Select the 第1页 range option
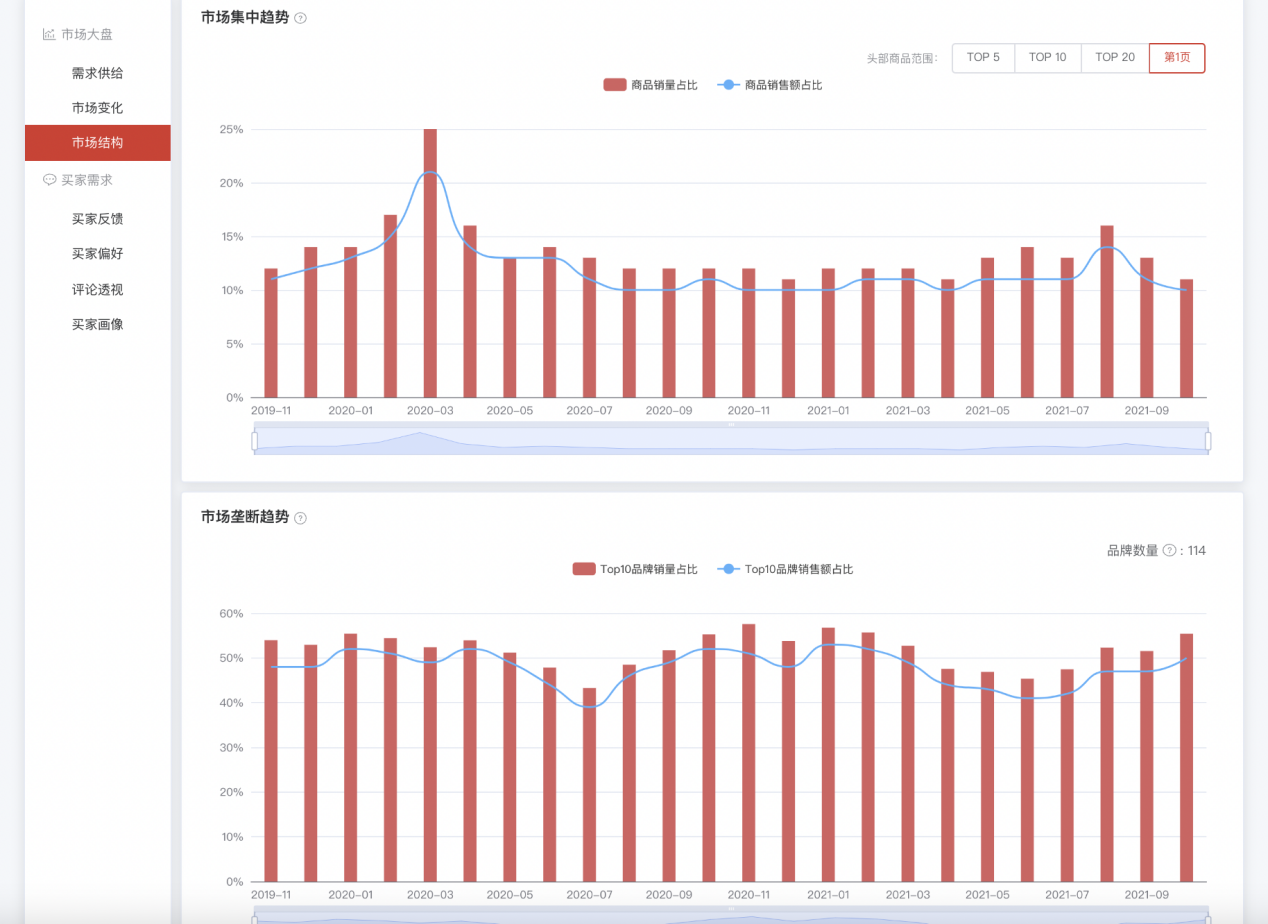The image size is (1268, 924). click(x=1177, y=58)
